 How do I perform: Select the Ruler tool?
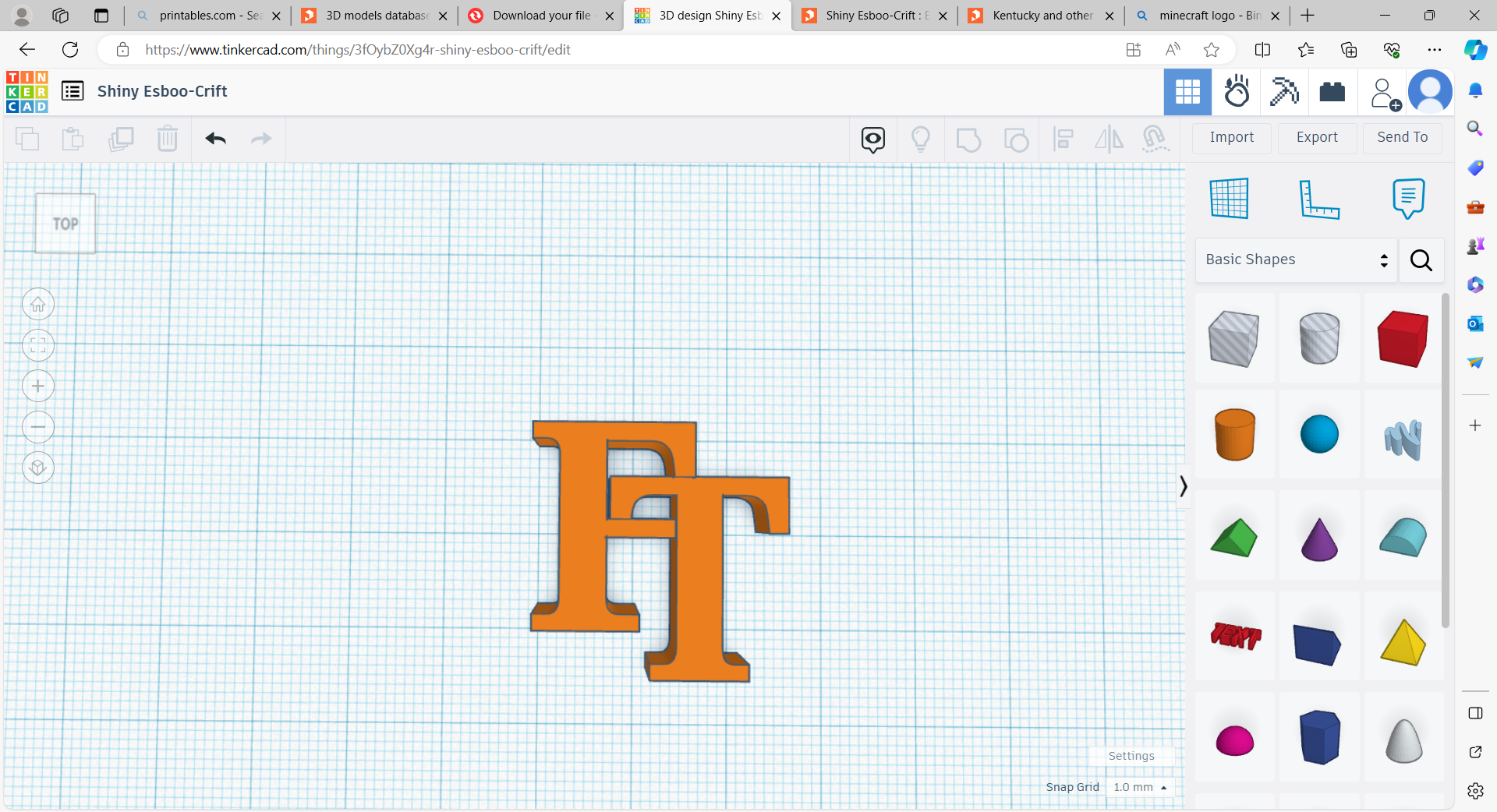coord(1319,198)
